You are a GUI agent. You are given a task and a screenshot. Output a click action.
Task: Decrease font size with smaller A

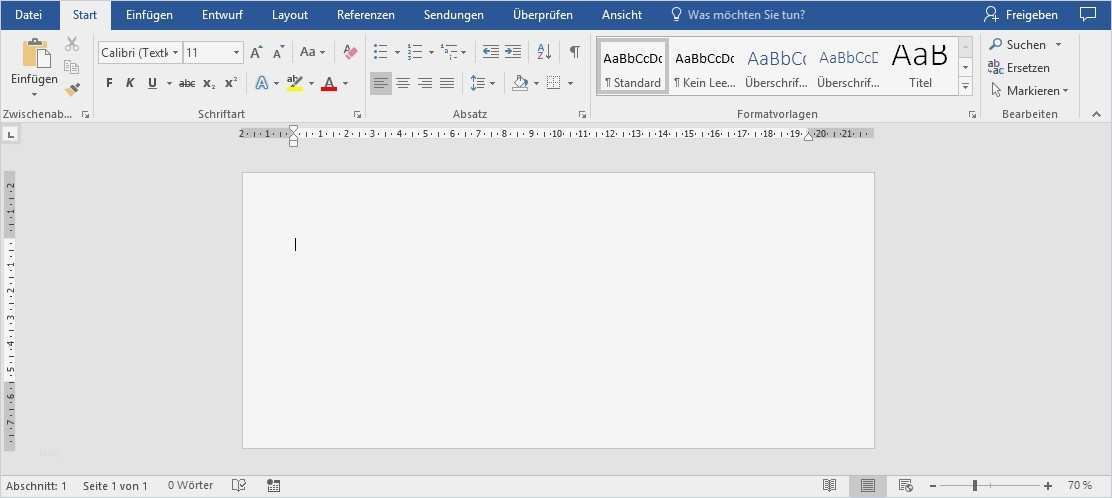click(x=279, y=52)
